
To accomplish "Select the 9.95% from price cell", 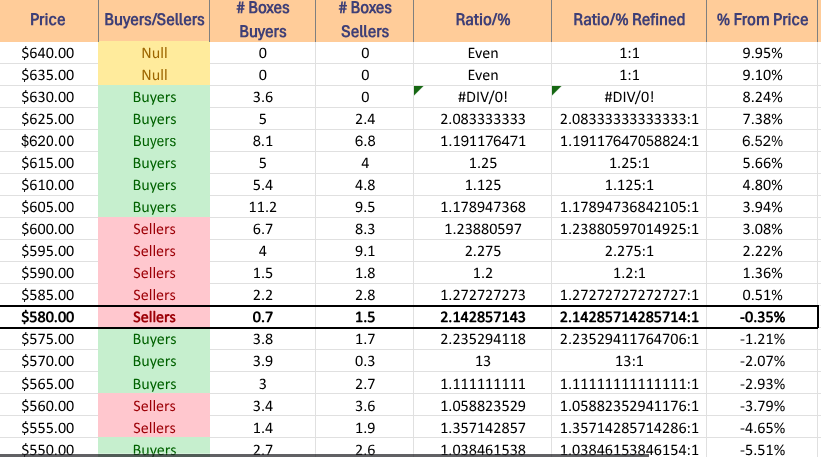I will pos(764,53).
